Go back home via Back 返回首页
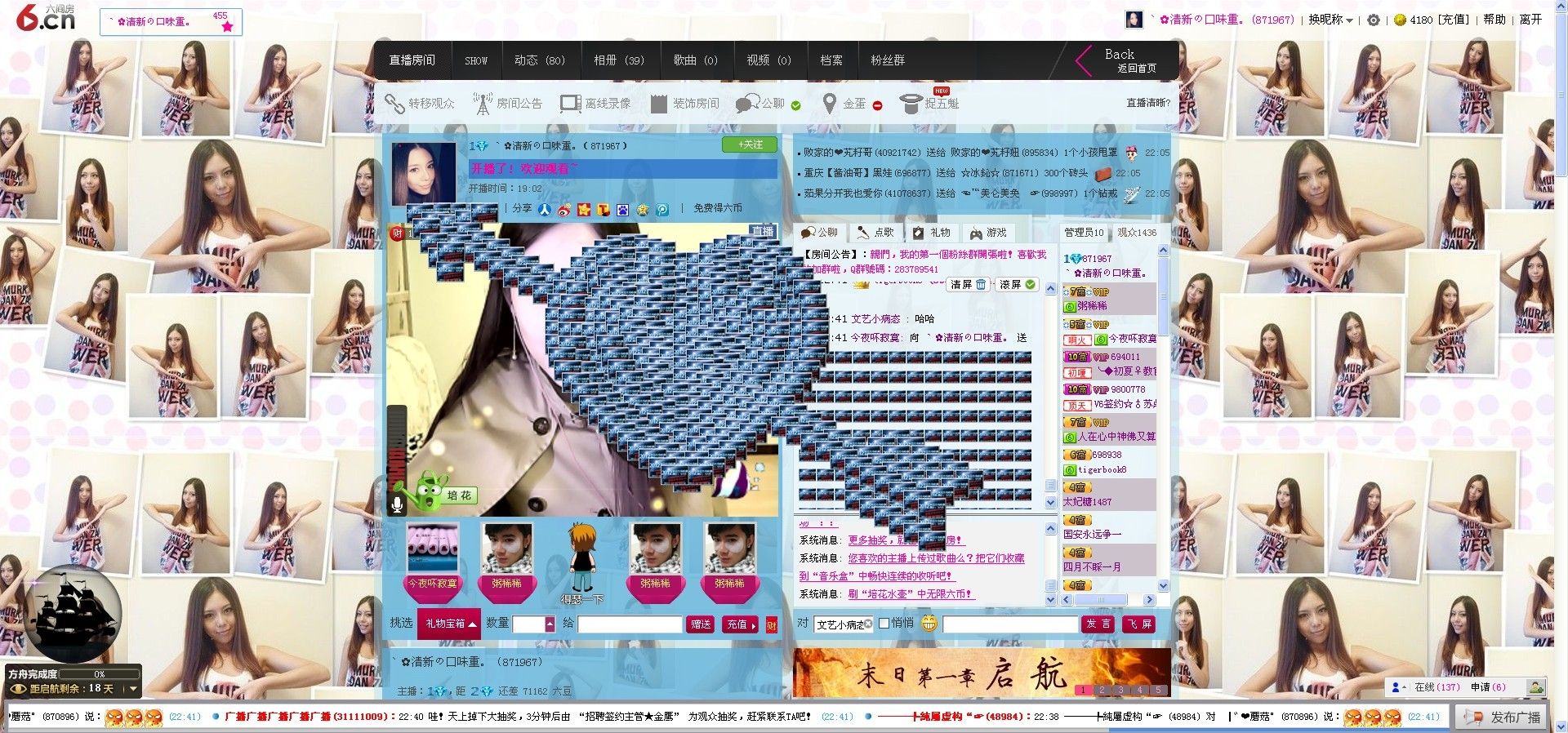Image resolution: width=1568 pixels, height=733 pixels. click(1116, 60)
